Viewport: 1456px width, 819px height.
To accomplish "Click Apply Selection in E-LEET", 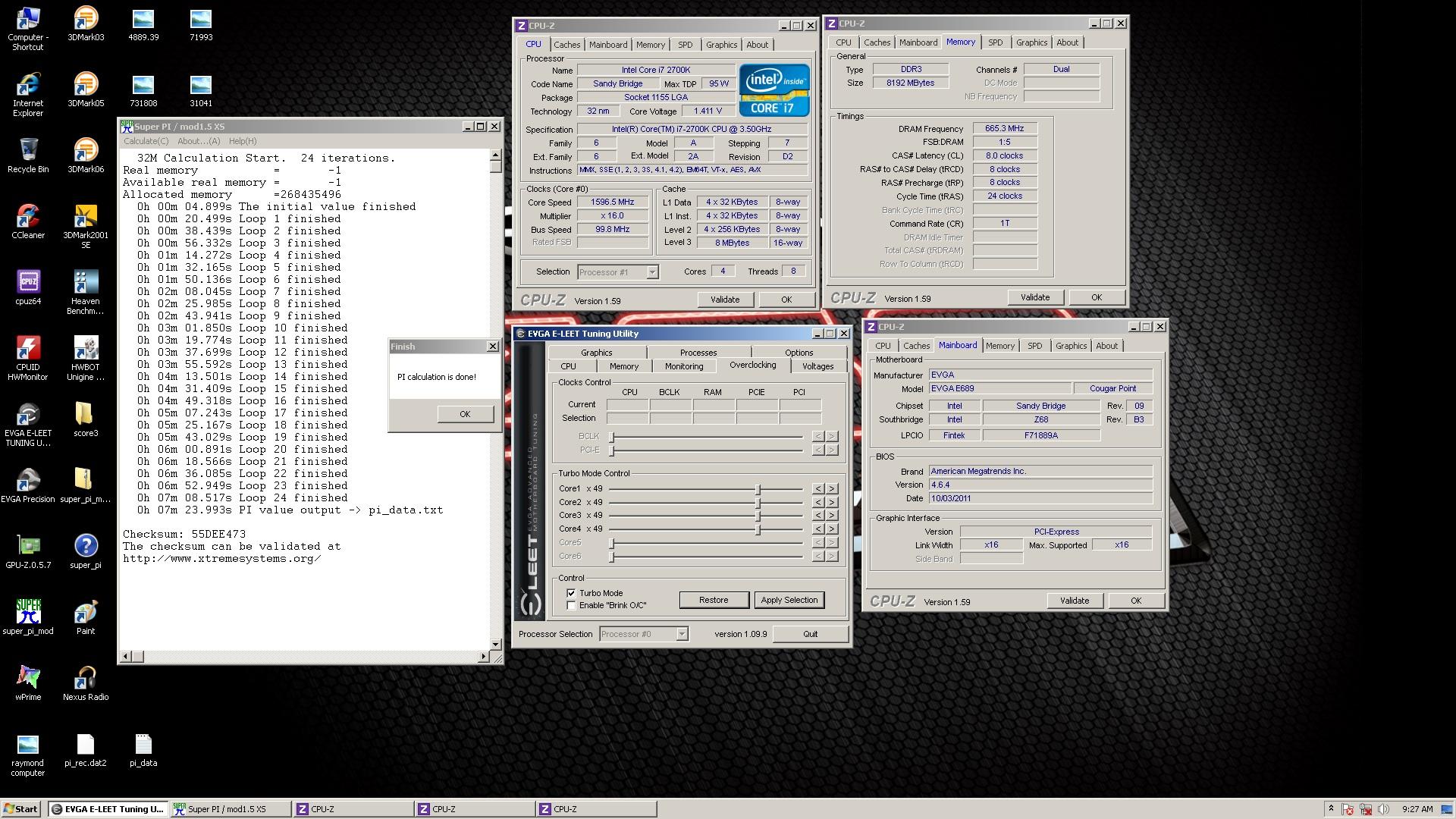I will coord(789,600).
